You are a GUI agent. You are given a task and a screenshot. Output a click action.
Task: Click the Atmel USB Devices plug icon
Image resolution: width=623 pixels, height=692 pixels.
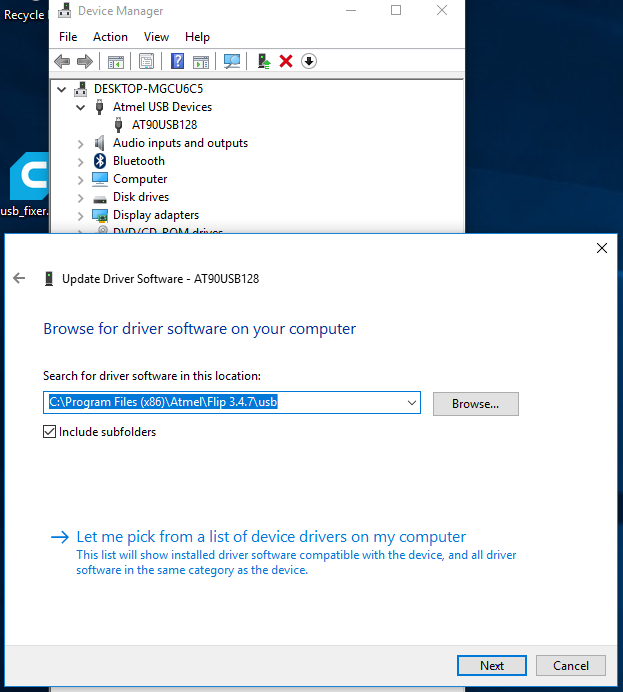pyautogui.click(x=100, y=107)
